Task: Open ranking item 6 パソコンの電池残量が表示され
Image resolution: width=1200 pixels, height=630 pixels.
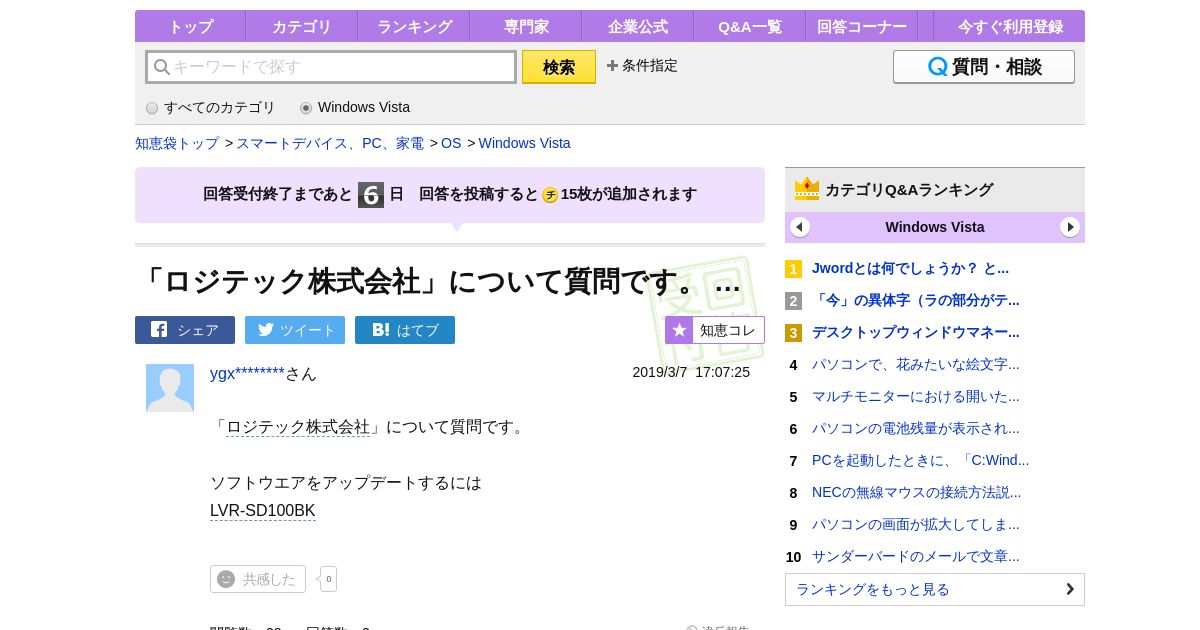Action: point(916,428)
